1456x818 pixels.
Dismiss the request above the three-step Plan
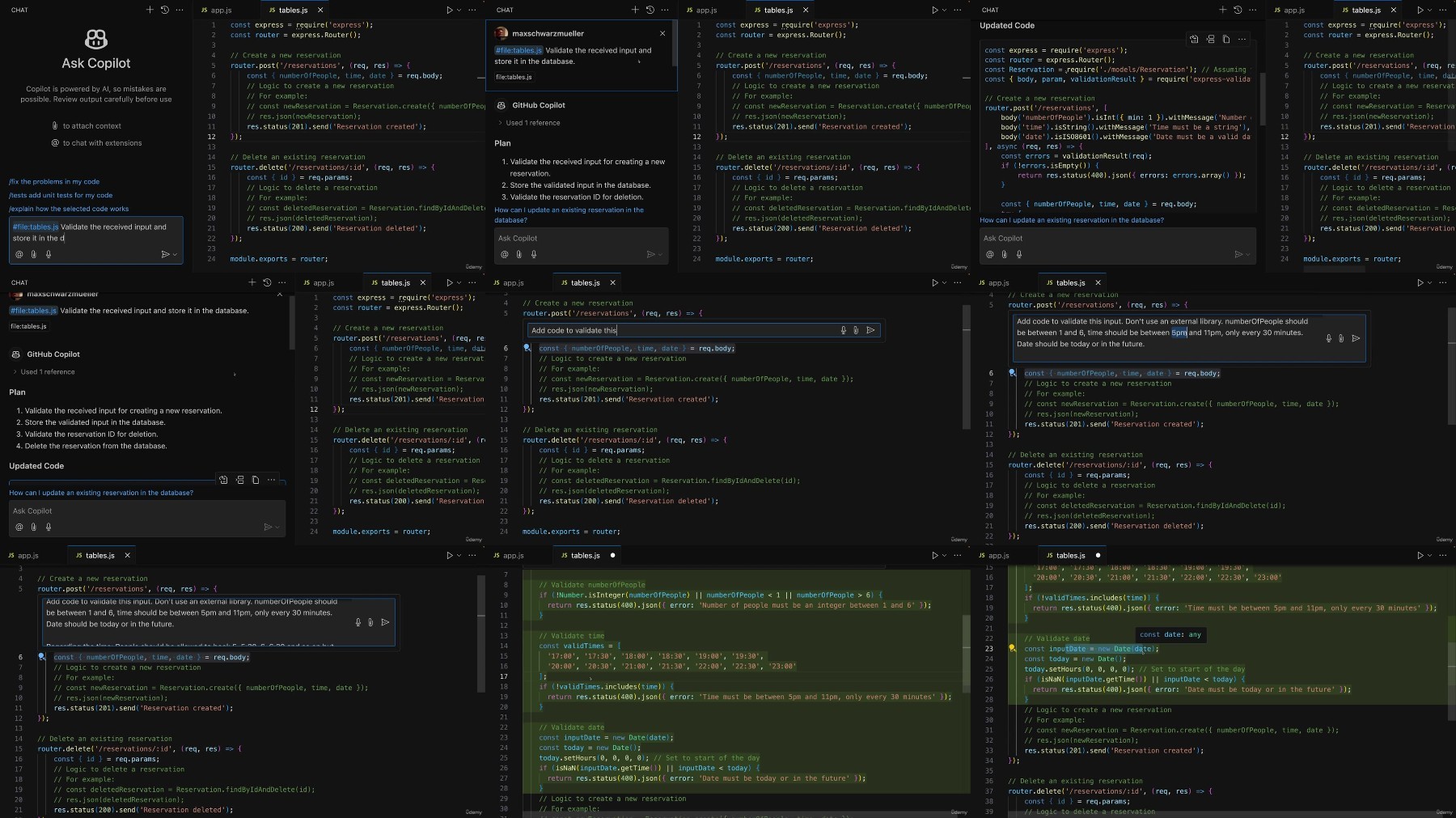click(x=662, y=33)
